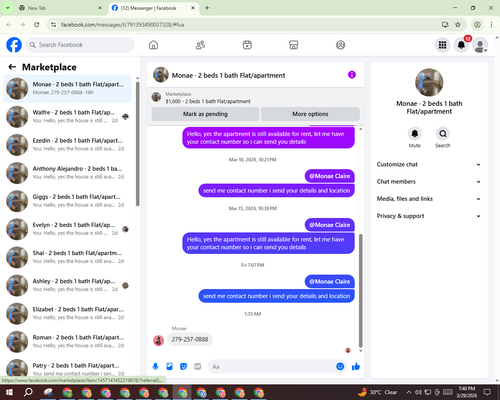This screenshot has height=400, width=500.
Task: Open the Marketplace storefront icon
Action: pyautogui.click(x=294, y=45)
